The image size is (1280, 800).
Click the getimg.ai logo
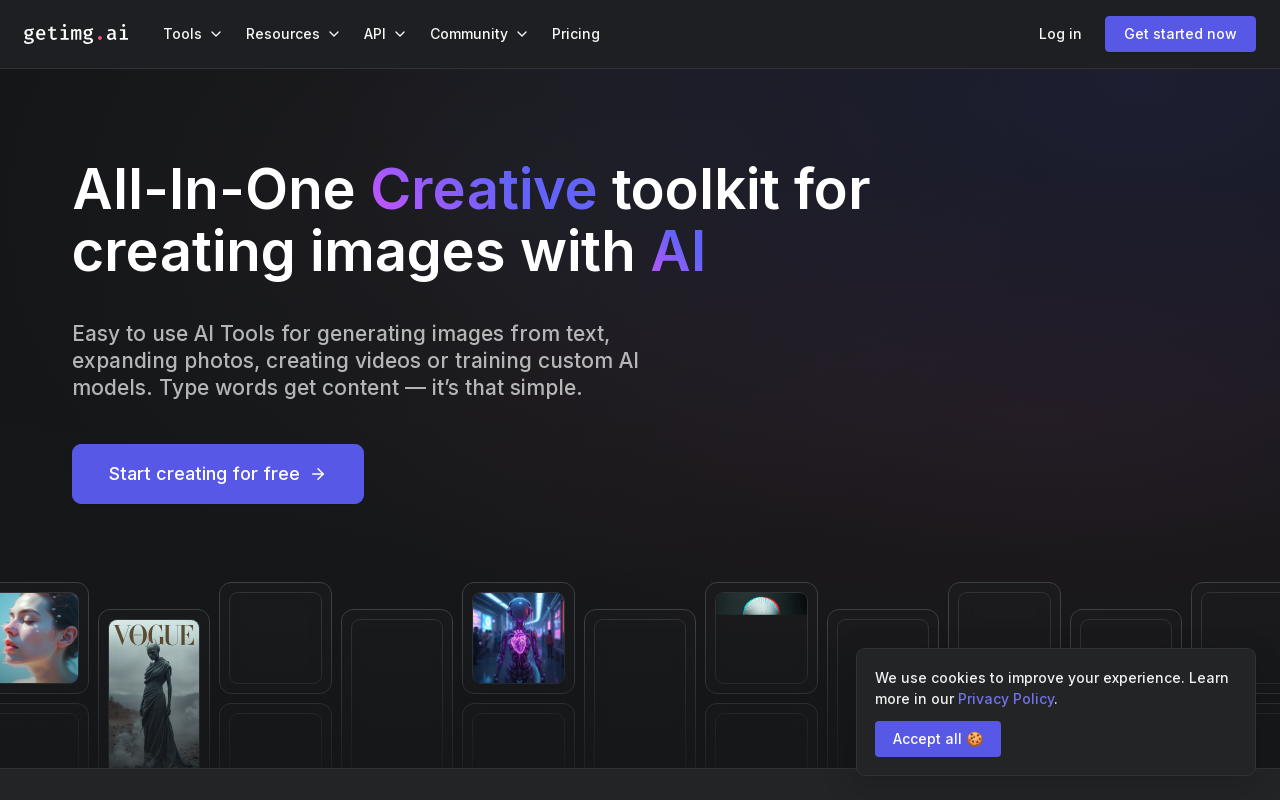tap(76, 34)
